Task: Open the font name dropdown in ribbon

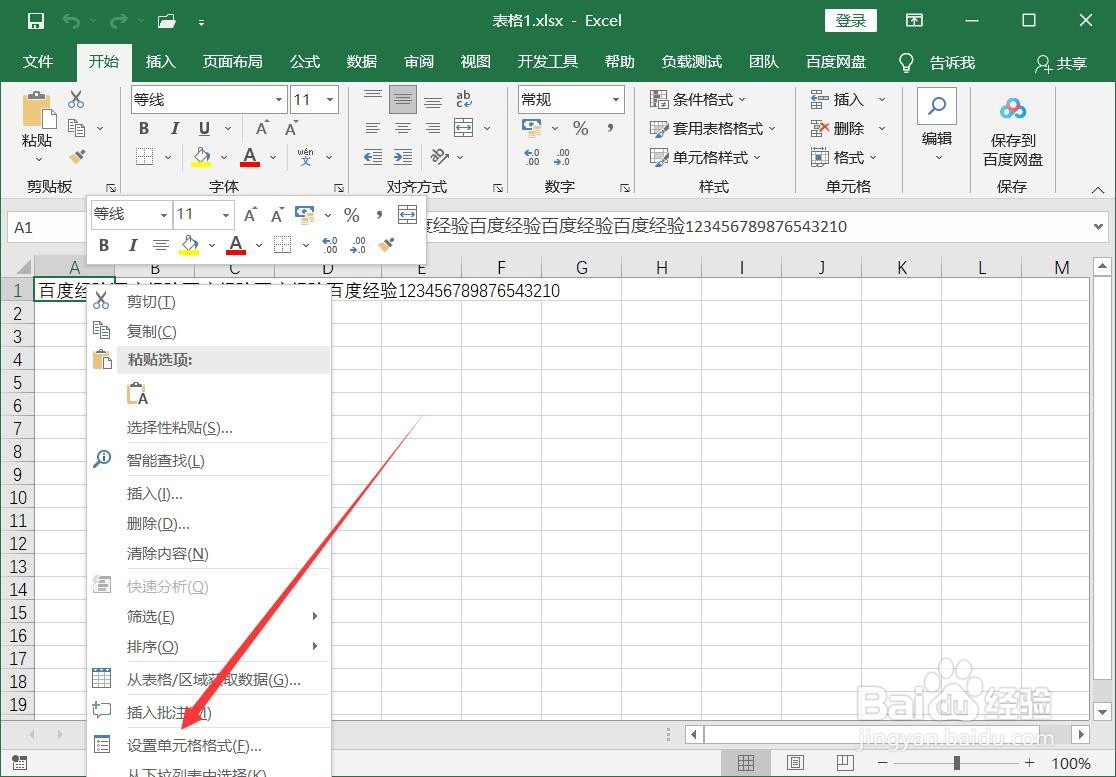Action: pyautogui.click(x=278, y=100)
